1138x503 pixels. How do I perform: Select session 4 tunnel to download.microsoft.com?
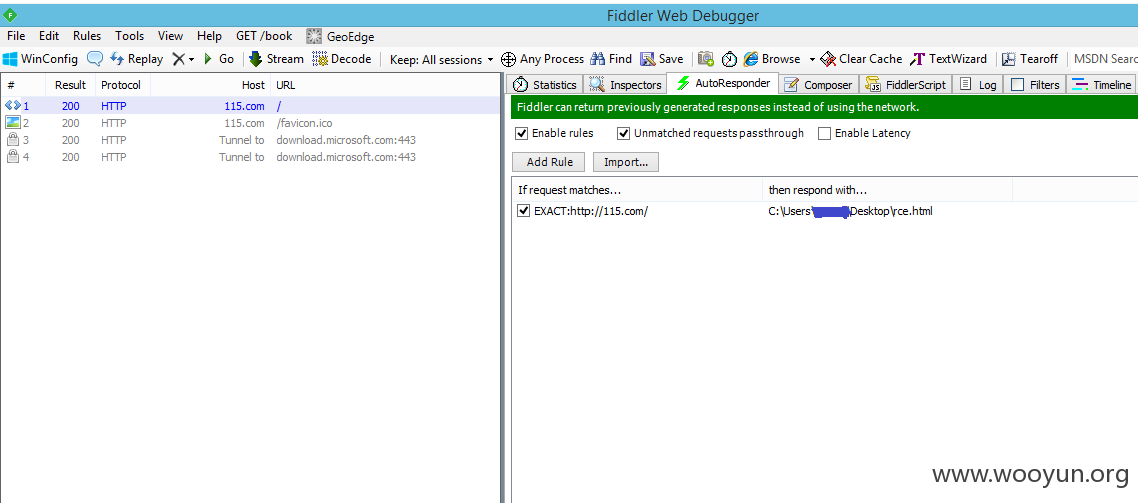point(250,158)
